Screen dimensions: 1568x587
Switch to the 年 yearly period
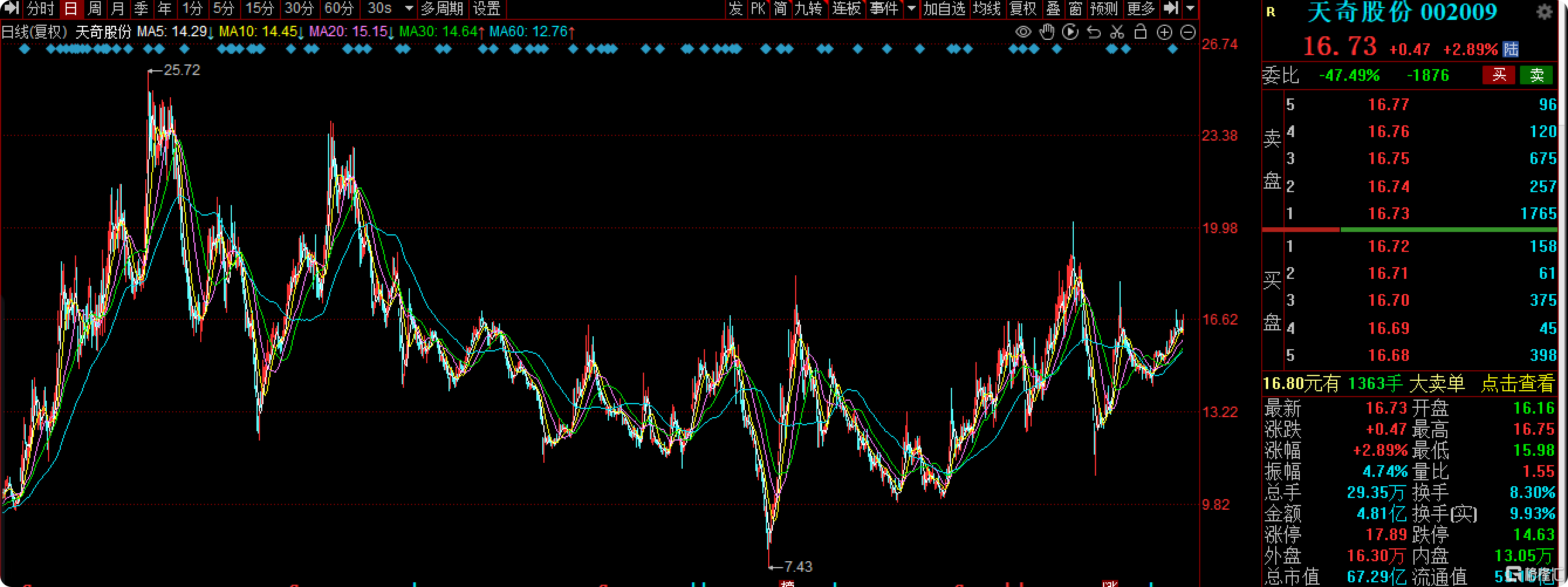(165, 9)
